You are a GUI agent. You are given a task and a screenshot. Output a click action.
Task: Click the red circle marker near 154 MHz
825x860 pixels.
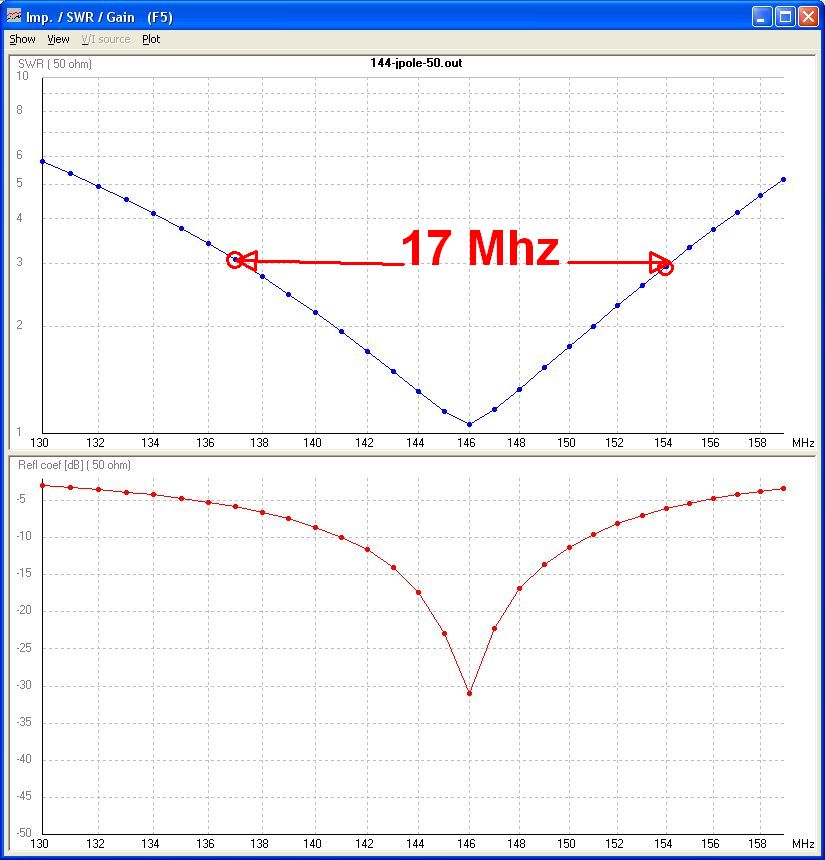(x=666, y=267)
